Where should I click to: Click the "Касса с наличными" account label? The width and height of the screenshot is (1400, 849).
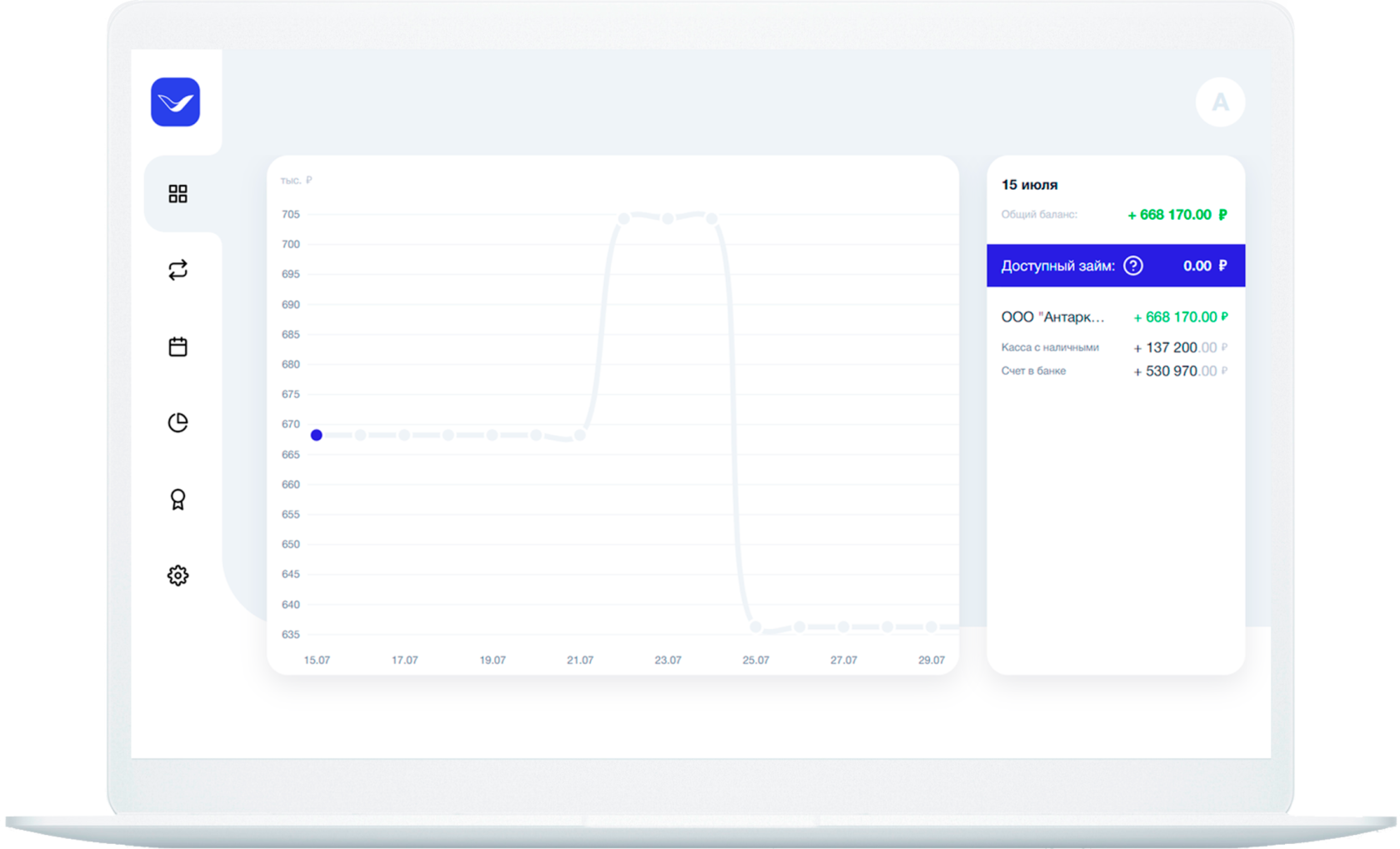coord(1050,347)
